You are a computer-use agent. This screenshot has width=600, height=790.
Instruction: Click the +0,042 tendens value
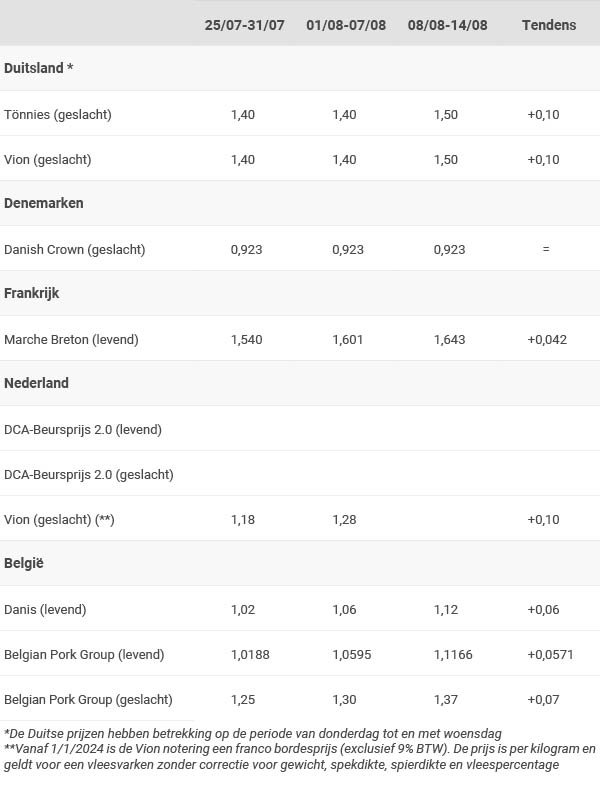tap(547, 340)
